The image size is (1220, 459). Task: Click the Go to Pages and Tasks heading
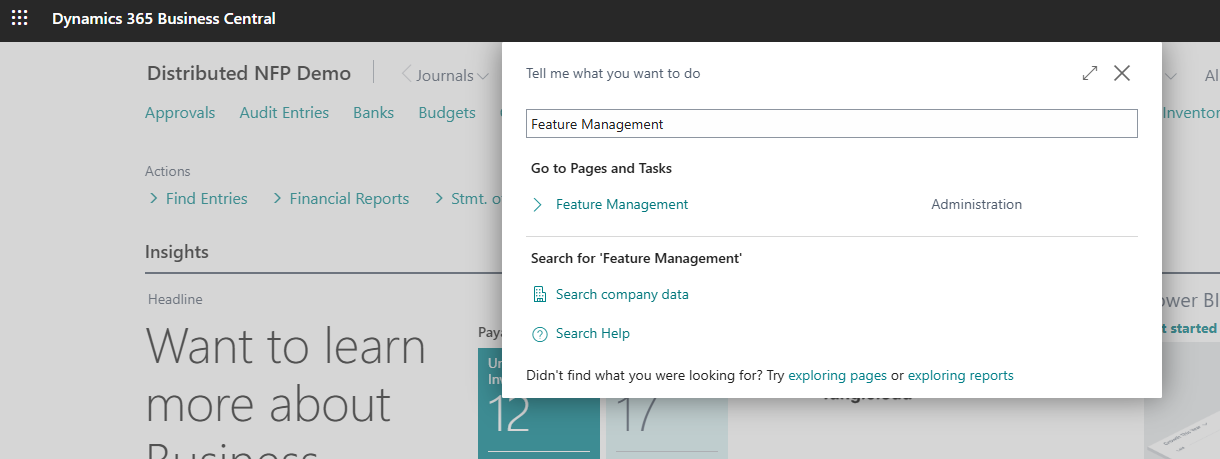coord(601,168)
